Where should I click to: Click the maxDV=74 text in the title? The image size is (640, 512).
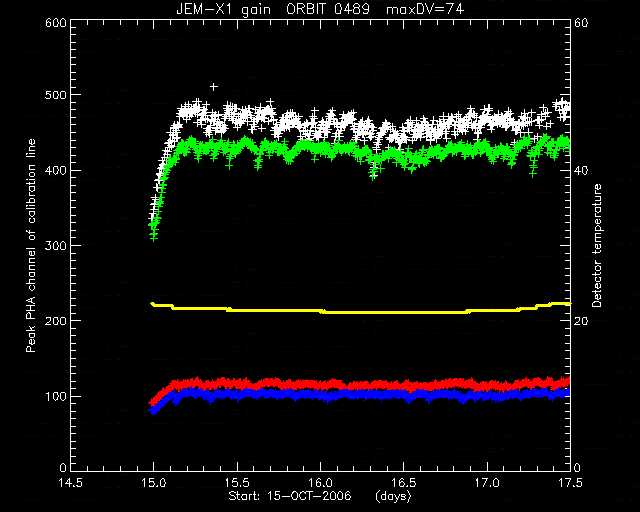(425, 9)
